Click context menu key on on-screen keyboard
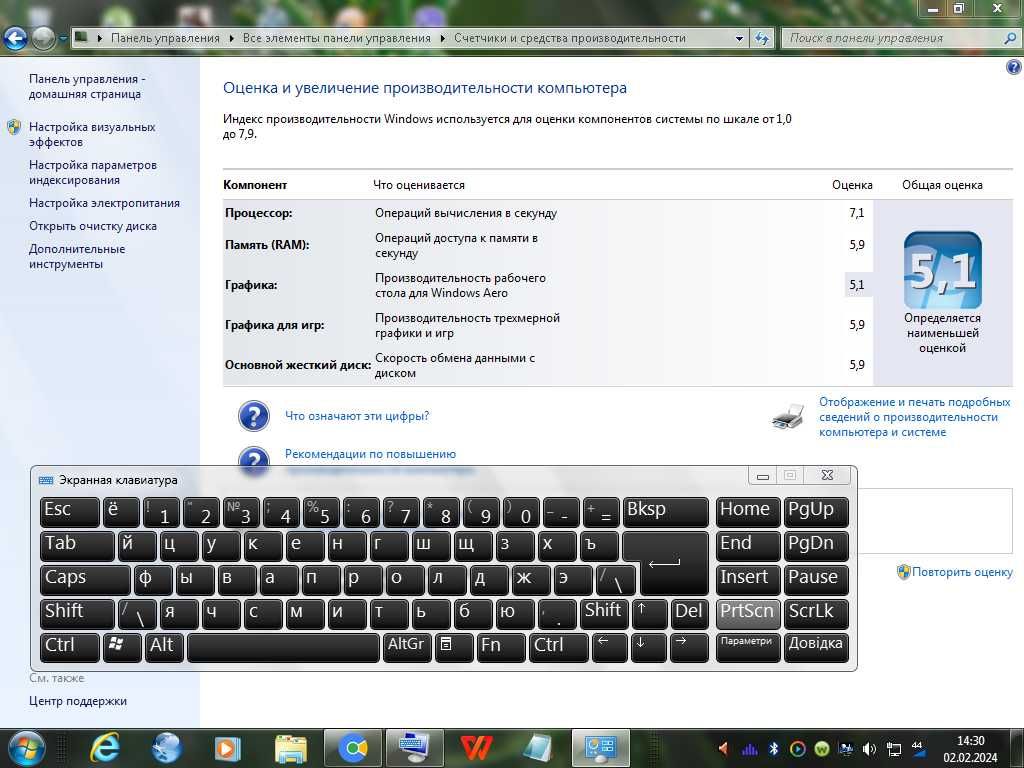 pyautogui.click(x=454, y=647)
